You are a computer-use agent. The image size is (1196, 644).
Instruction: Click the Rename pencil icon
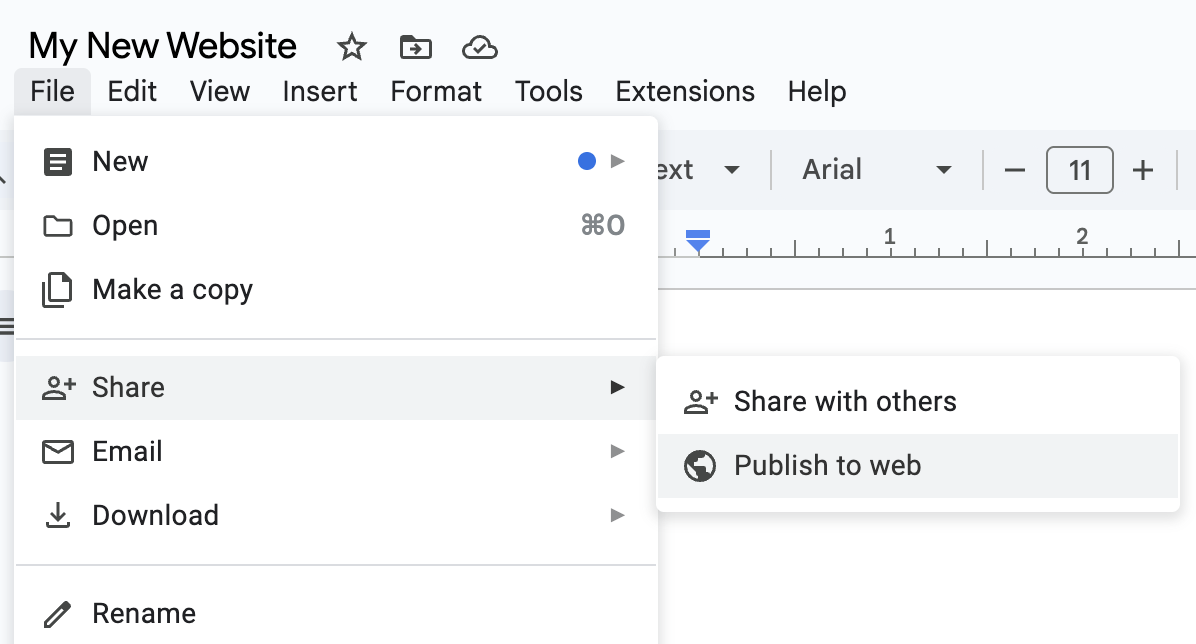tap(58, 613)
